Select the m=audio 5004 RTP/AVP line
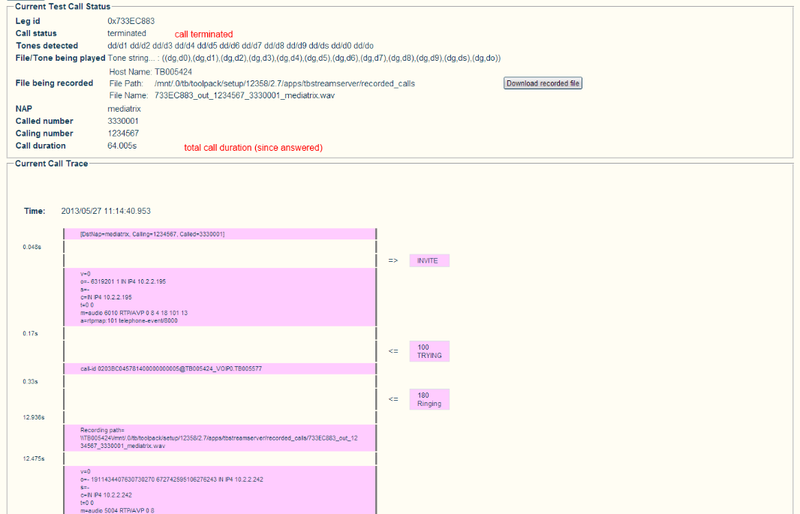 coord(117,510)
